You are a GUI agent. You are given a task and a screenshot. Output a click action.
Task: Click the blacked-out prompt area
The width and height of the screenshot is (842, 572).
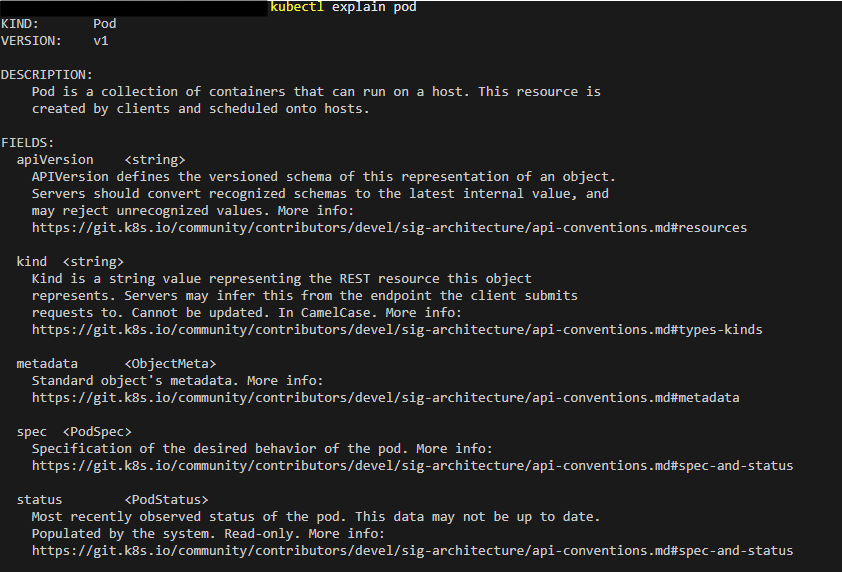[134, 8]
